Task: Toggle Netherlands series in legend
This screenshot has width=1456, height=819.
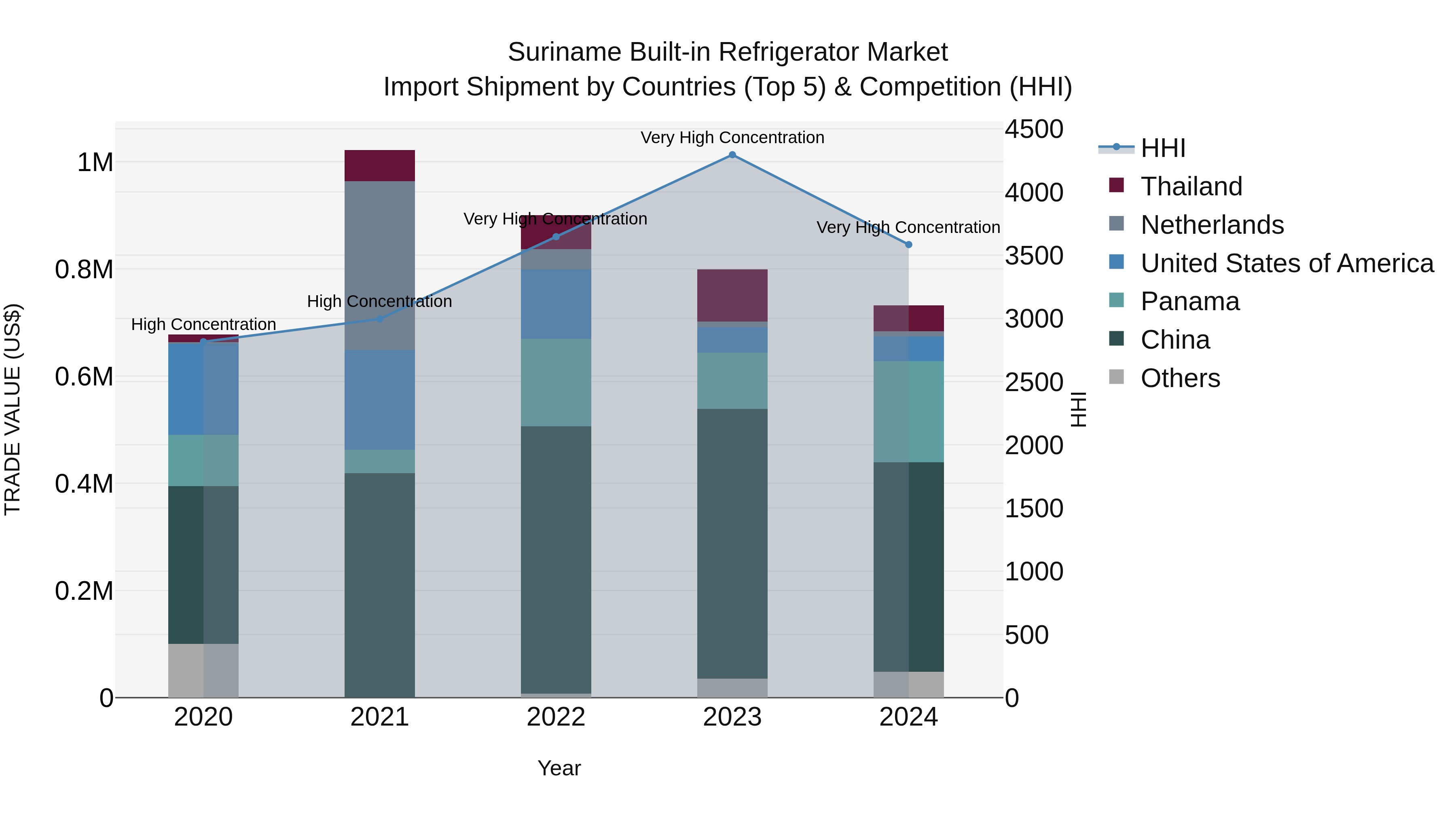Action: pos(1196,225)
